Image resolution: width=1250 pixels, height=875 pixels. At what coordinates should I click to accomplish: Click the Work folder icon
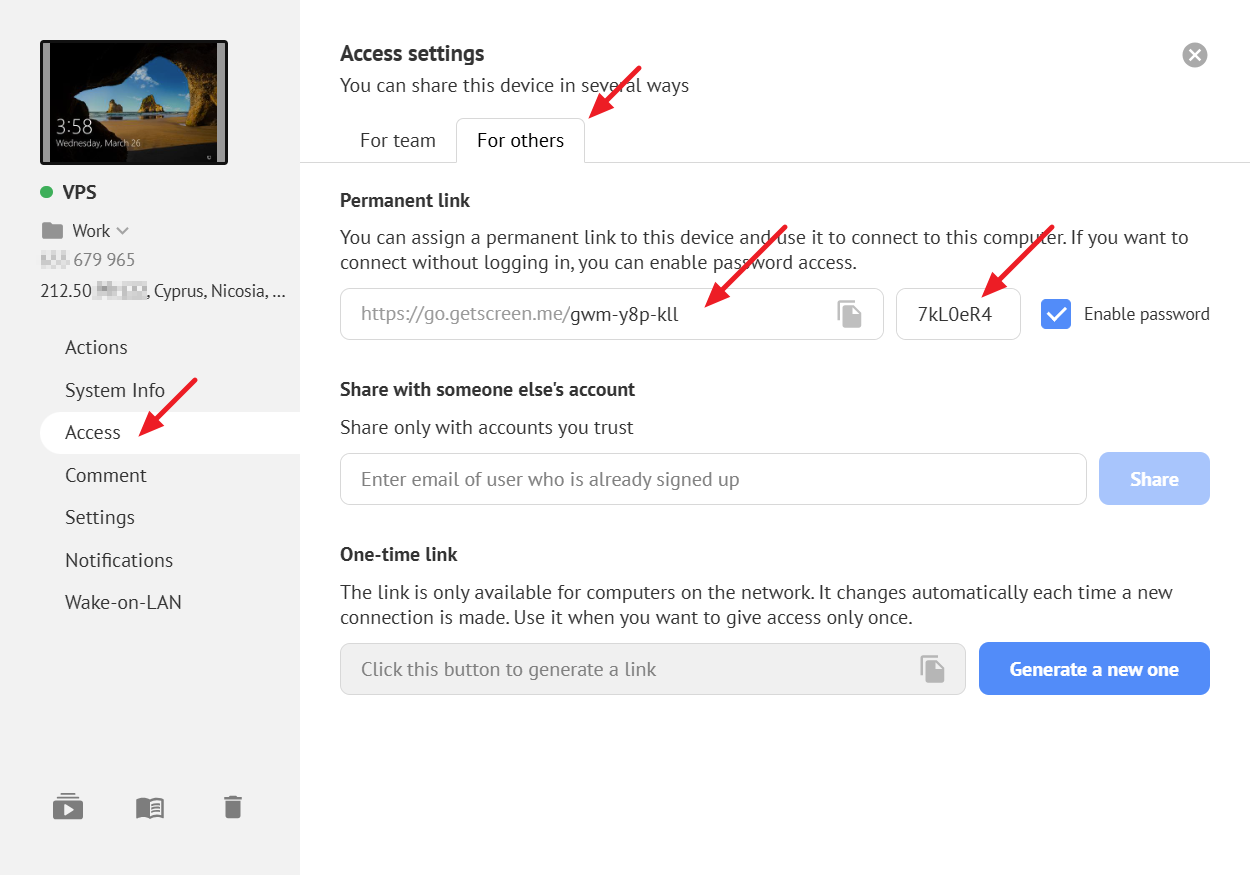52,231
